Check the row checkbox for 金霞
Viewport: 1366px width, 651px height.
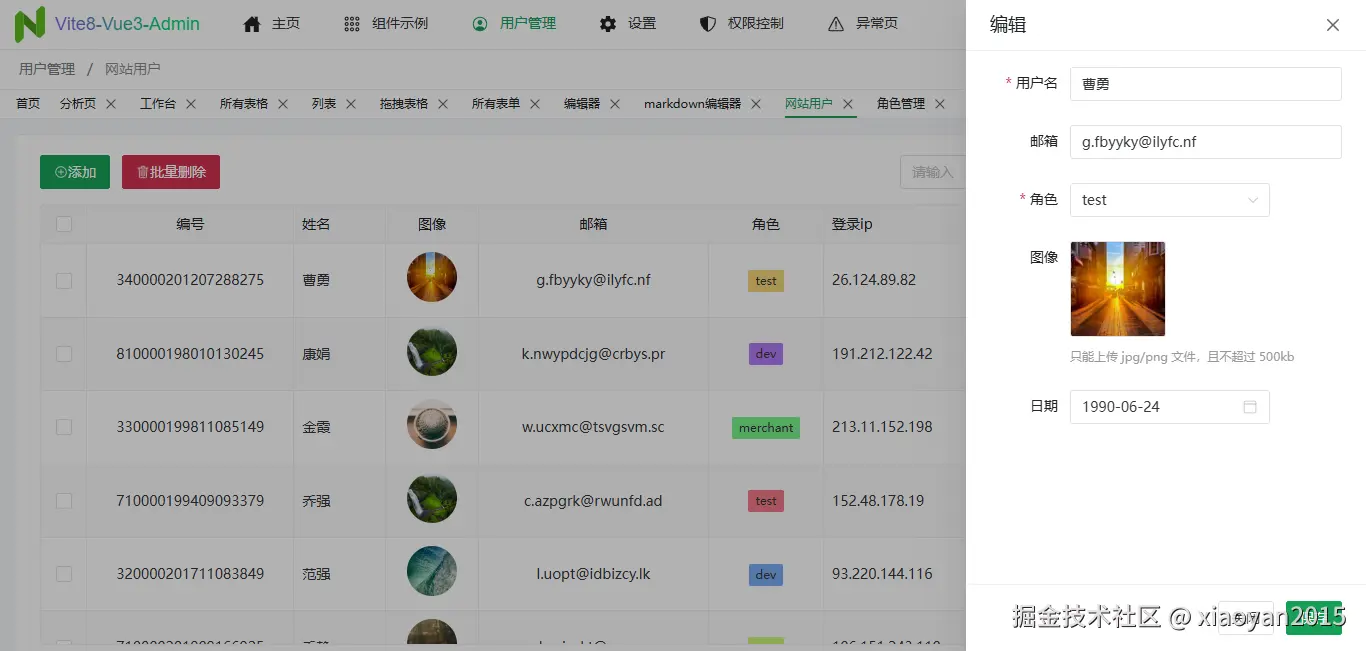coord(64,427)
